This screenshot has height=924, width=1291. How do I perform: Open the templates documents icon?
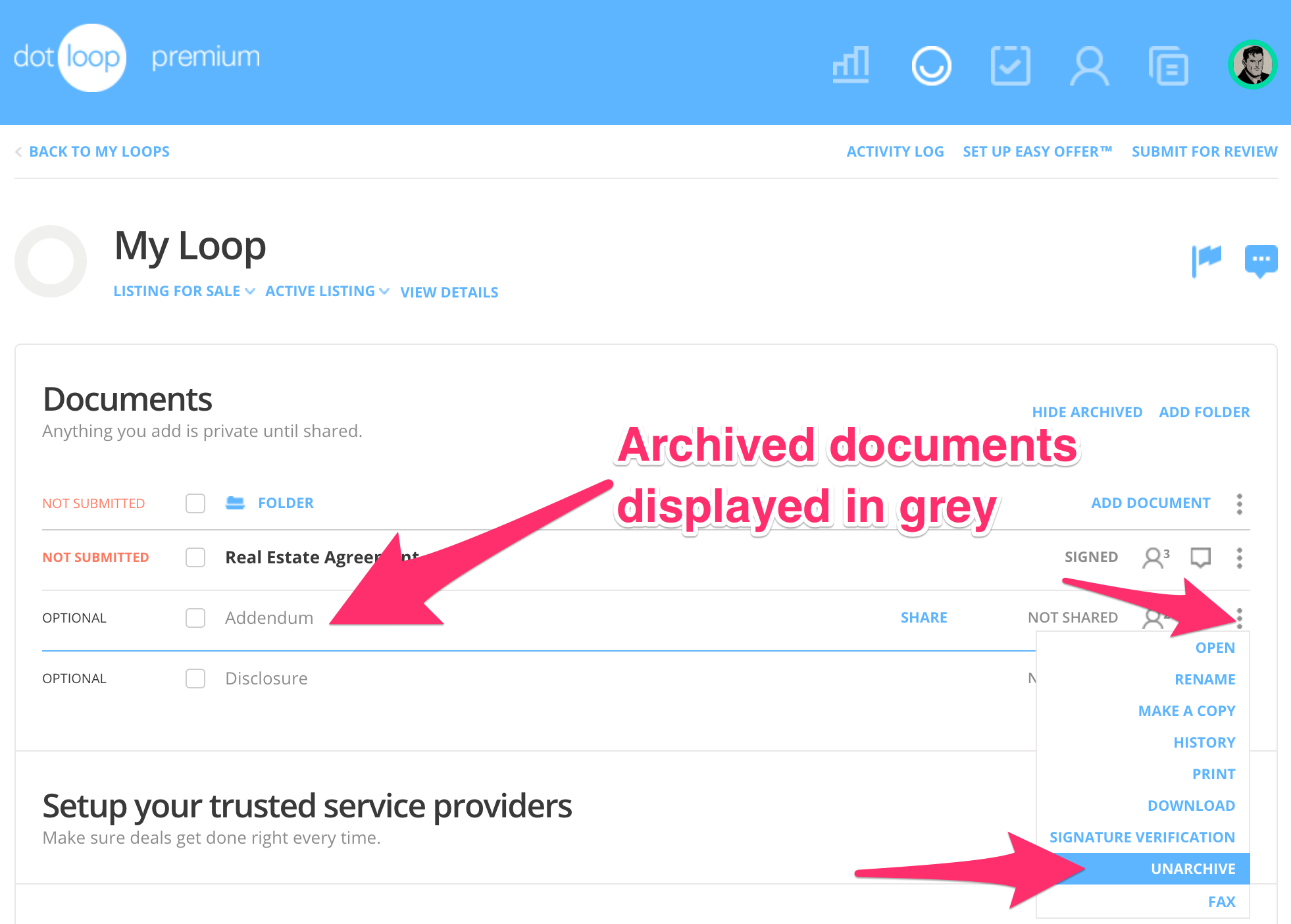[x=1168, y=65]
